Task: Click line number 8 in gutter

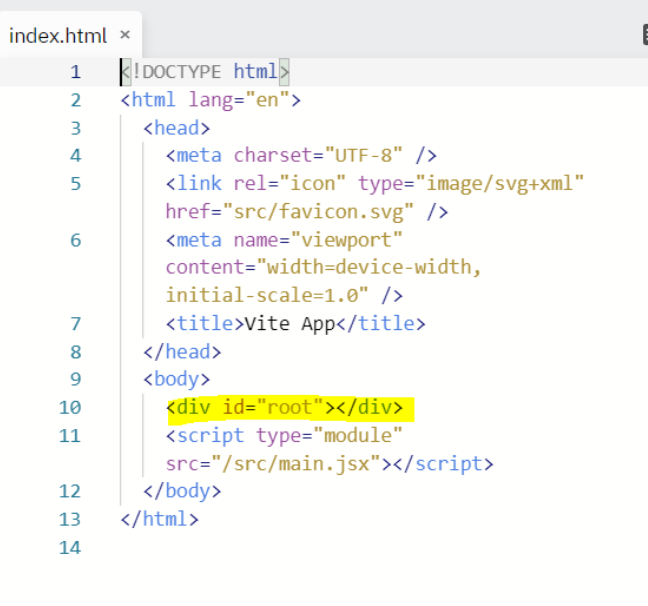Action: 75,352
